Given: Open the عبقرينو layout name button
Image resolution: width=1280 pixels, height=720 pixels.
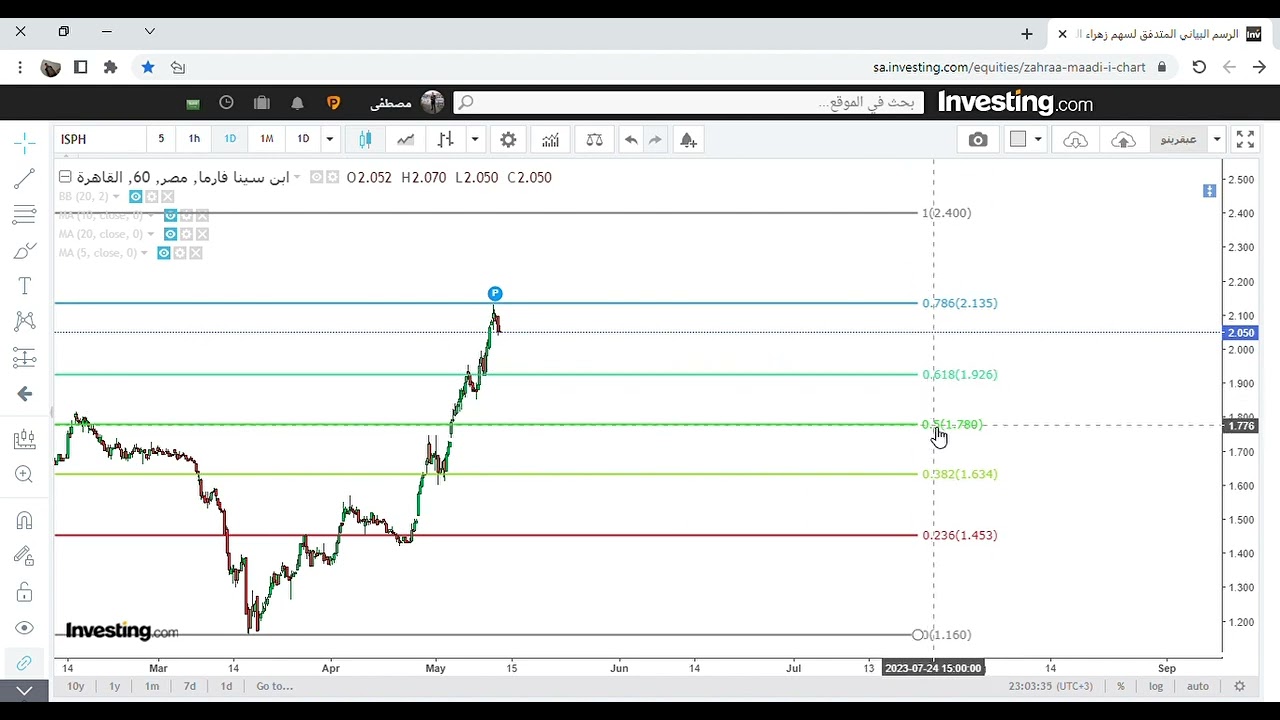Looking at the screenshot, I should click(x=1178, y=140).
